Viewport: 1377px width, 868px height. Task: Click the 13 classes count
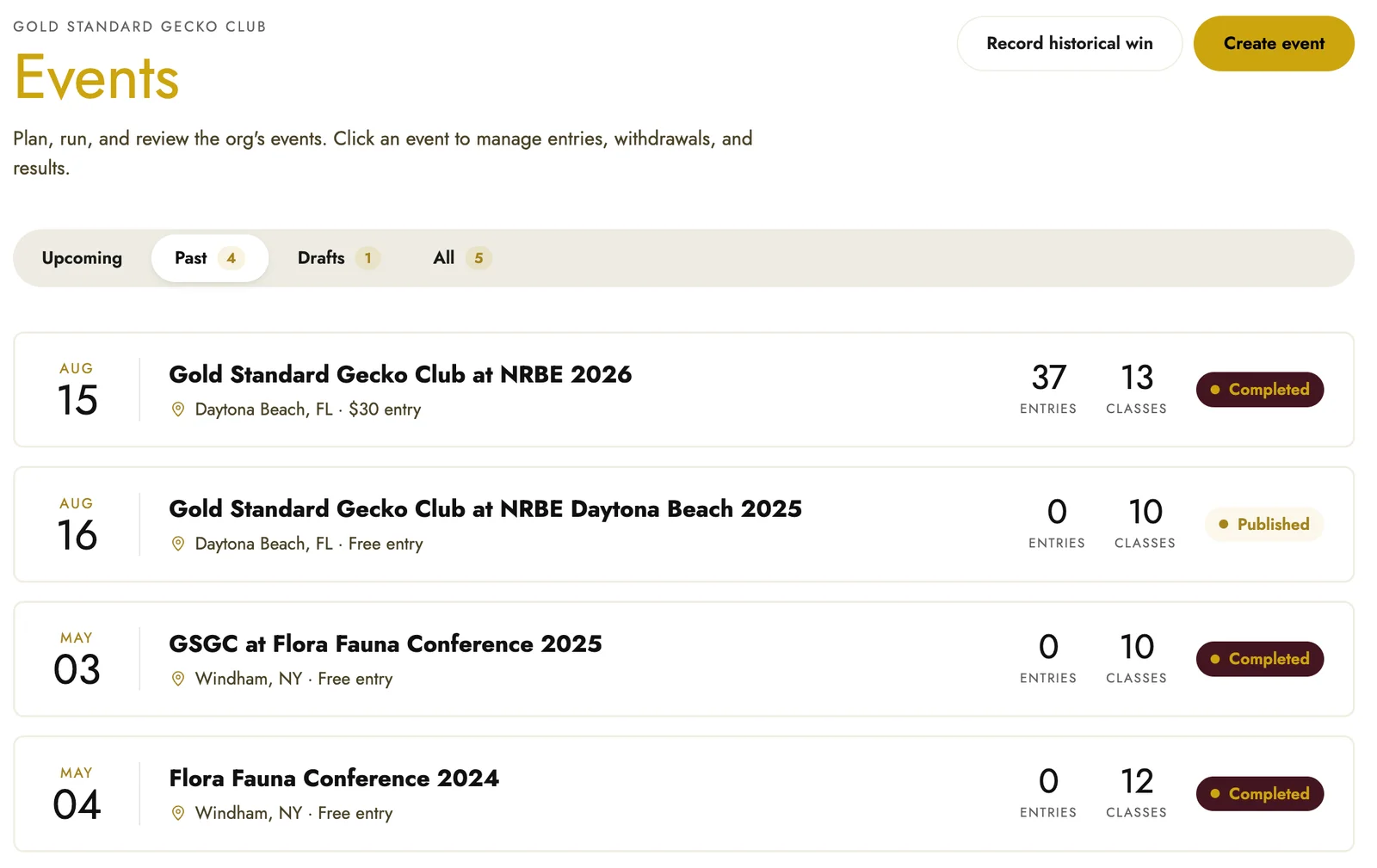coord(1137,389)
